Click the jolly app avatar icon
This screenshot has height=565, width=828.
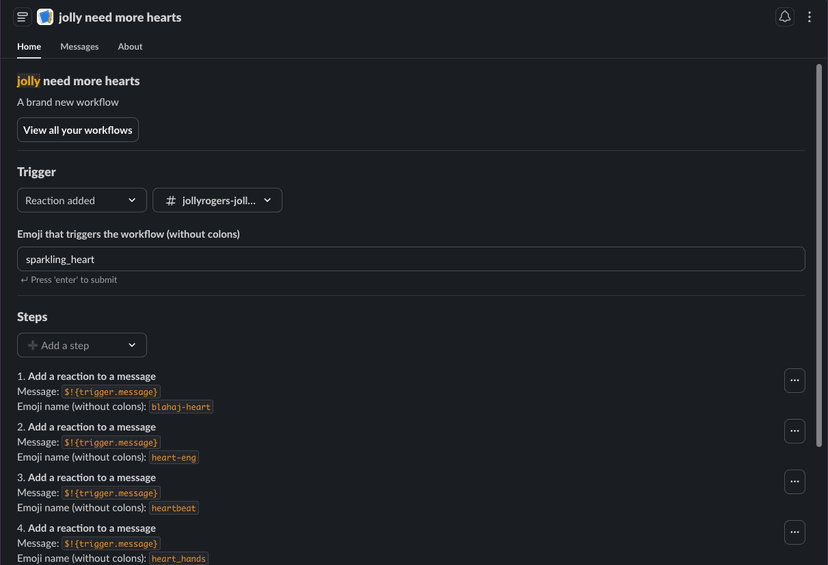[45, 17]
